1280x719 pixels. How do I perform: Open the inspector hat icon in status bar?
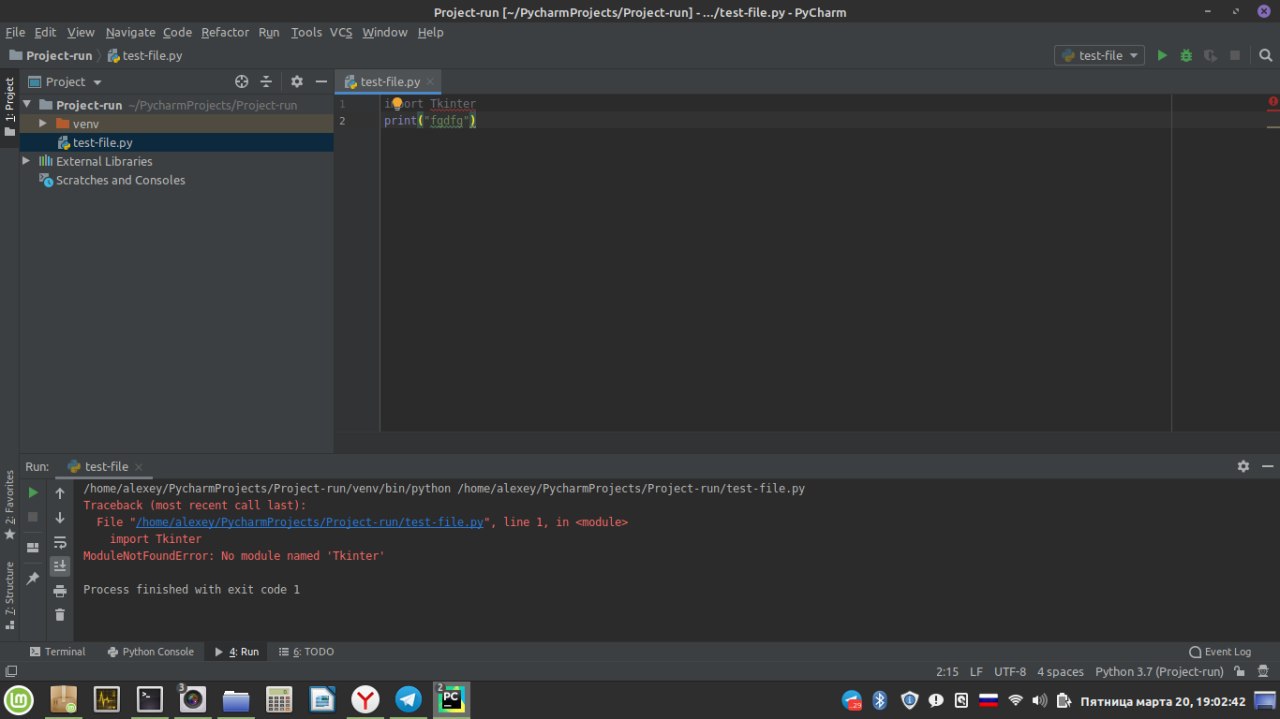1264,672
